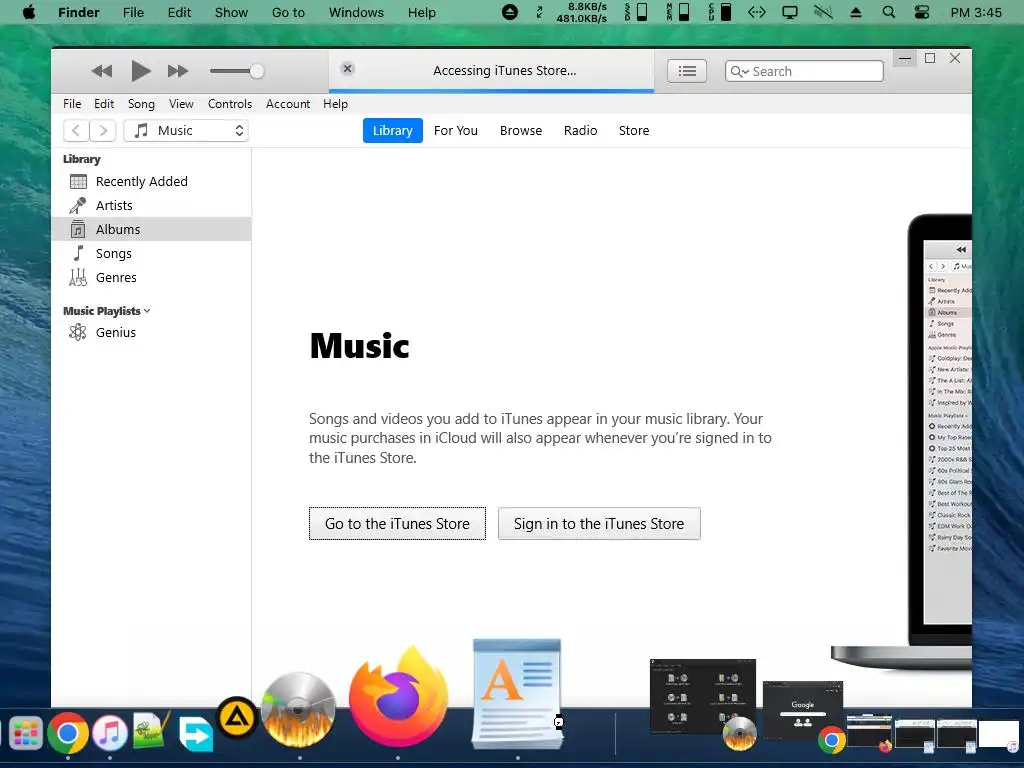Open the Song menu
This screenshot has width=1024, height=768.
pyautogui.click(x=141, y=104)
